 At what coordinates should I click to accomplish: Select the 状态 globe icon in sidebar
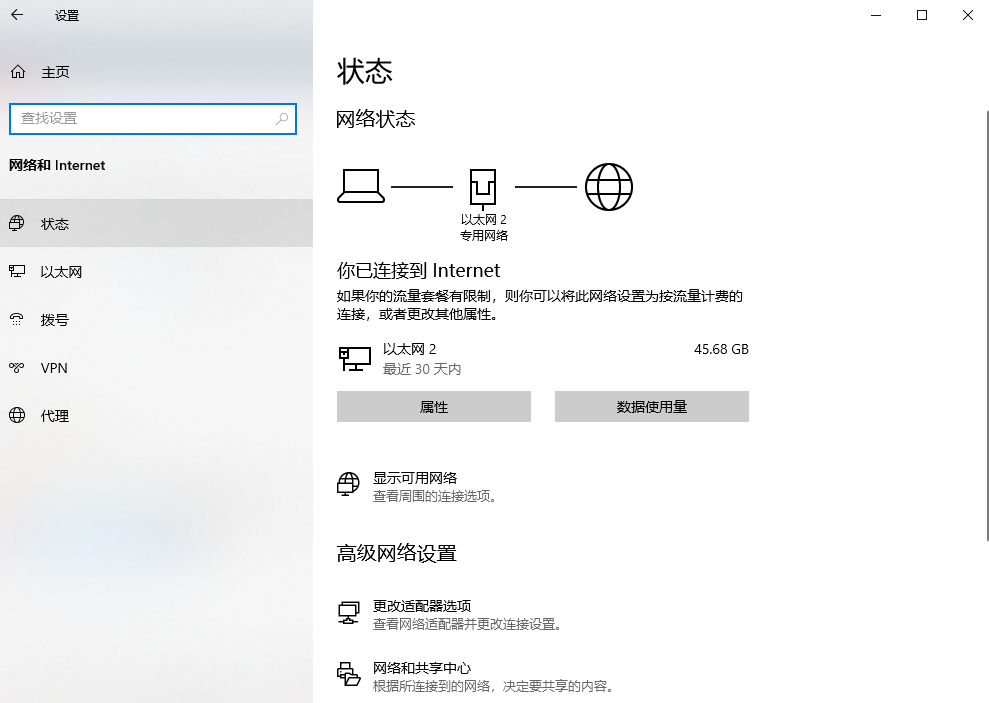pyautogui.click(x=17, y=224)
